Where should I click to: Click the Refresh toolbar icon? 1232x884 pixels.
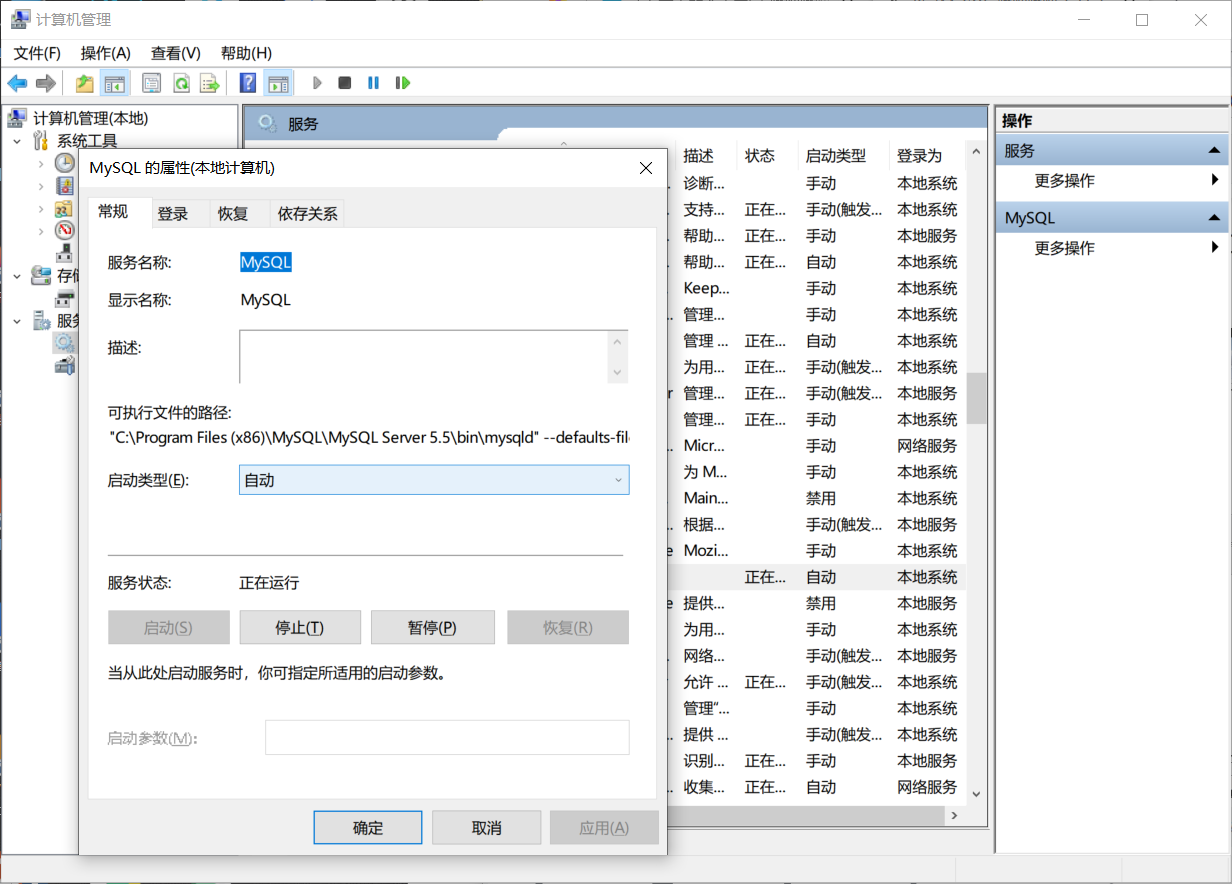(x=181, y=83)
